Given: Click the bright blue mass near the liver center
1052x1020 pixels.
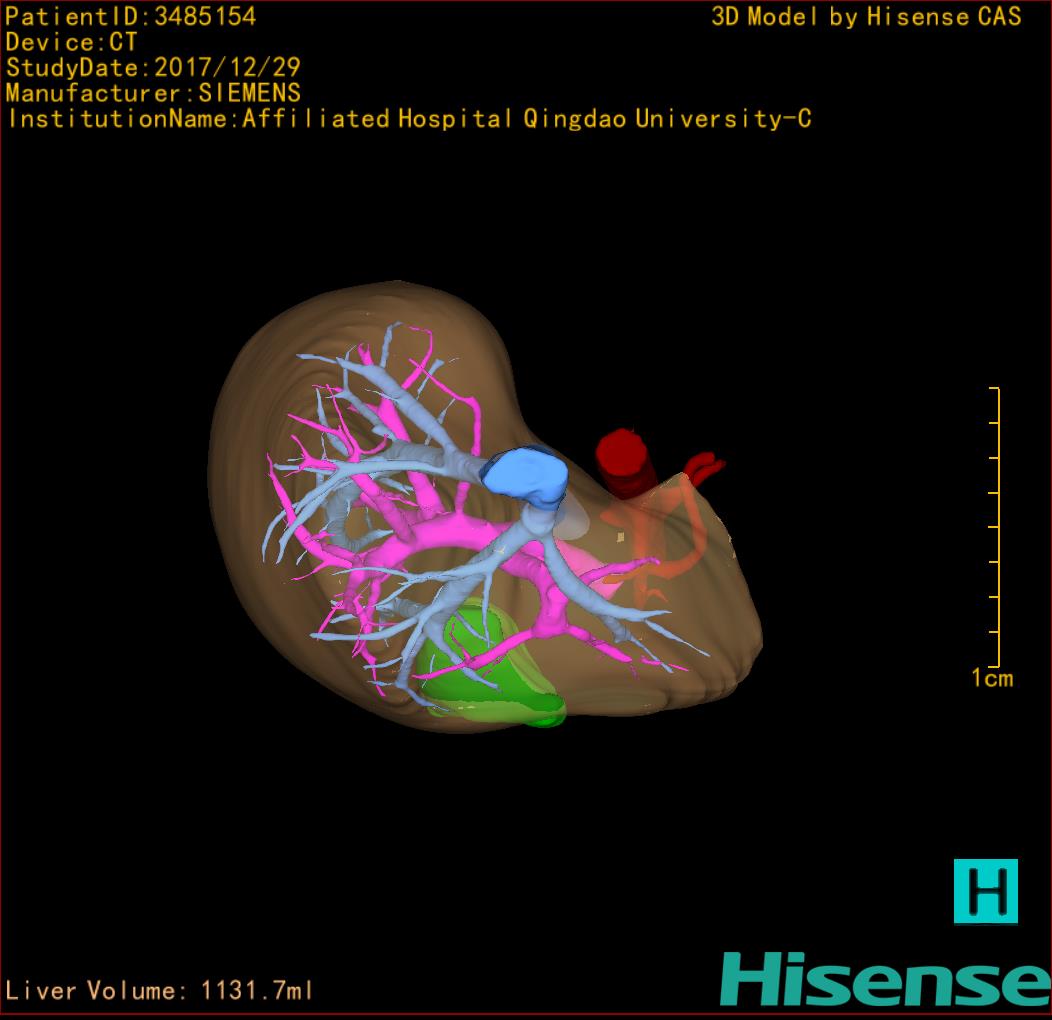Looking at the screenshot, I should 525,474.
